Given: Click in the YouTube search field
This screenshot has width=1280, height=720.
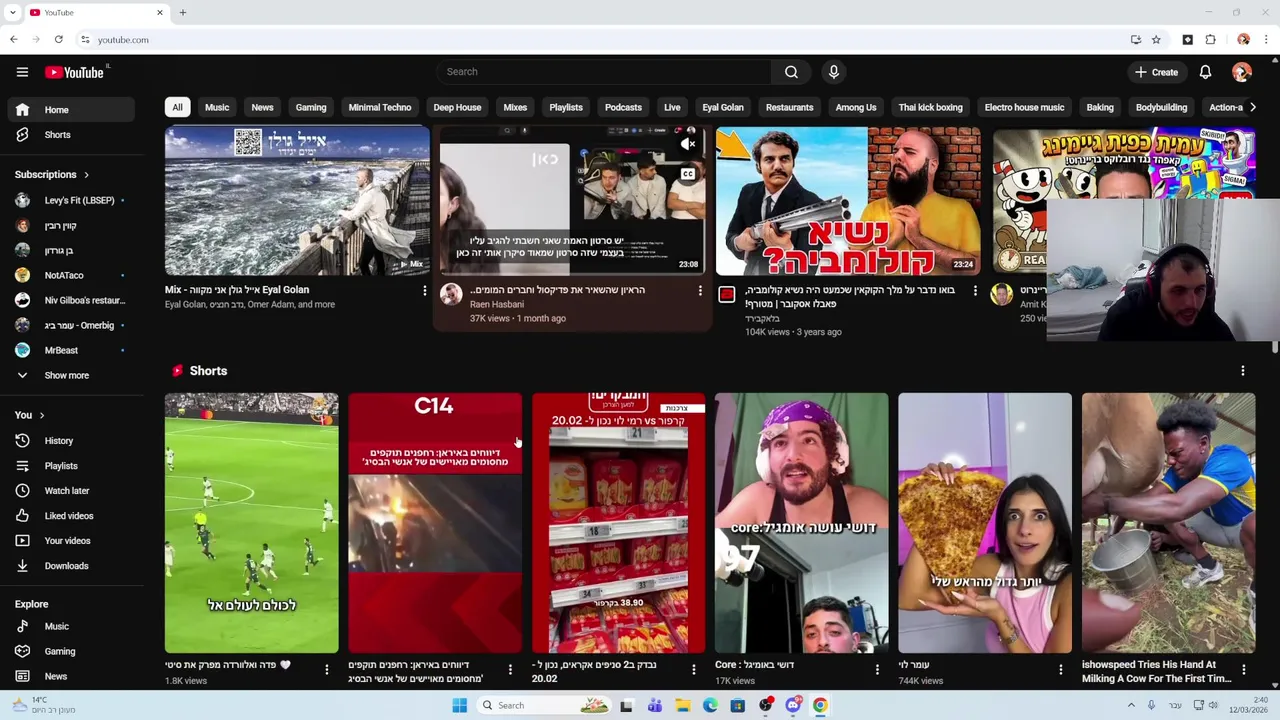Looking at the screenshot, I should pos(603,72).
